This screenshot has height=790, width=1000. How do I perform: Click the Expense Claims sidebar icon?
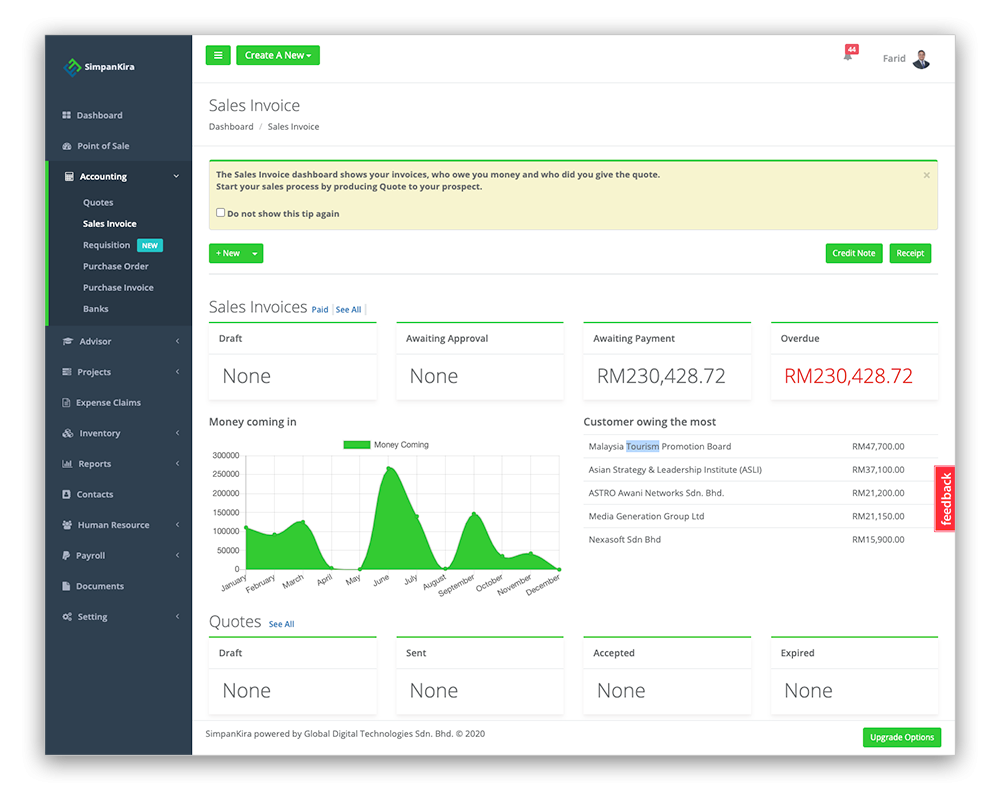click(x=66, y=402)
